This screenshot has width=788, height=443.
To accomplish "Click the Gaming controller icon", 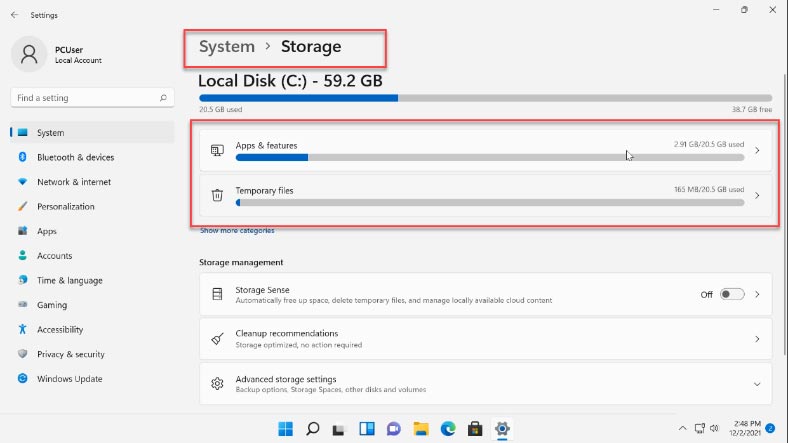I will (x=22, y=305).
